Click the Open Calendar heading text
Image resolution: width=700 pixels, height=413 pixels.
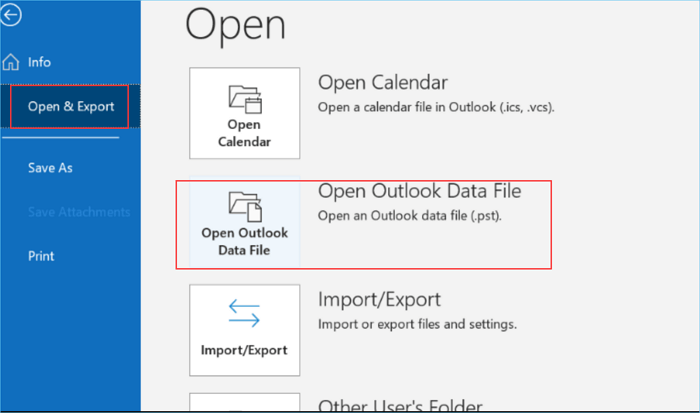point(382,82)
